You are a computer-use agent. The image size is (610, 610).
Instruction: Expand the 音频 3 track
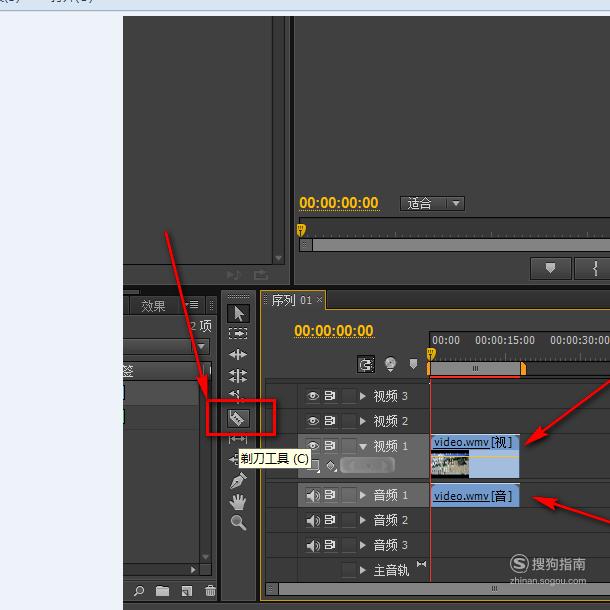[363, 545]
